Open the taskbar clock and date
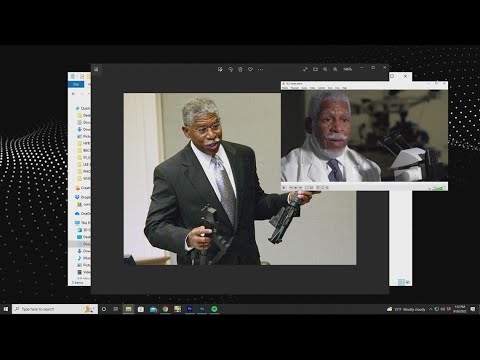Screen dimensions: 480x360 pyautogui.click(x=459, y=309)
